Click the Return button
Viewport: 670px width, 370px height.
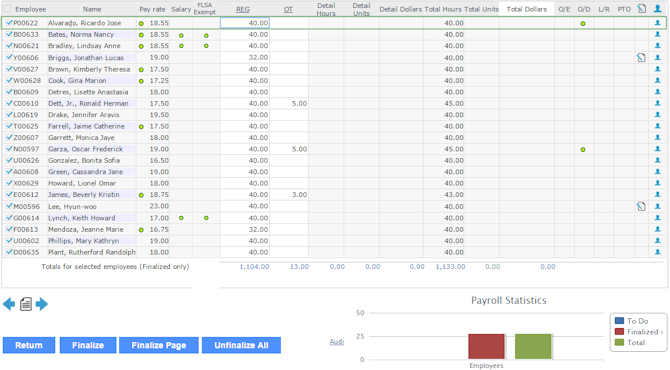[x=29, y=345]
